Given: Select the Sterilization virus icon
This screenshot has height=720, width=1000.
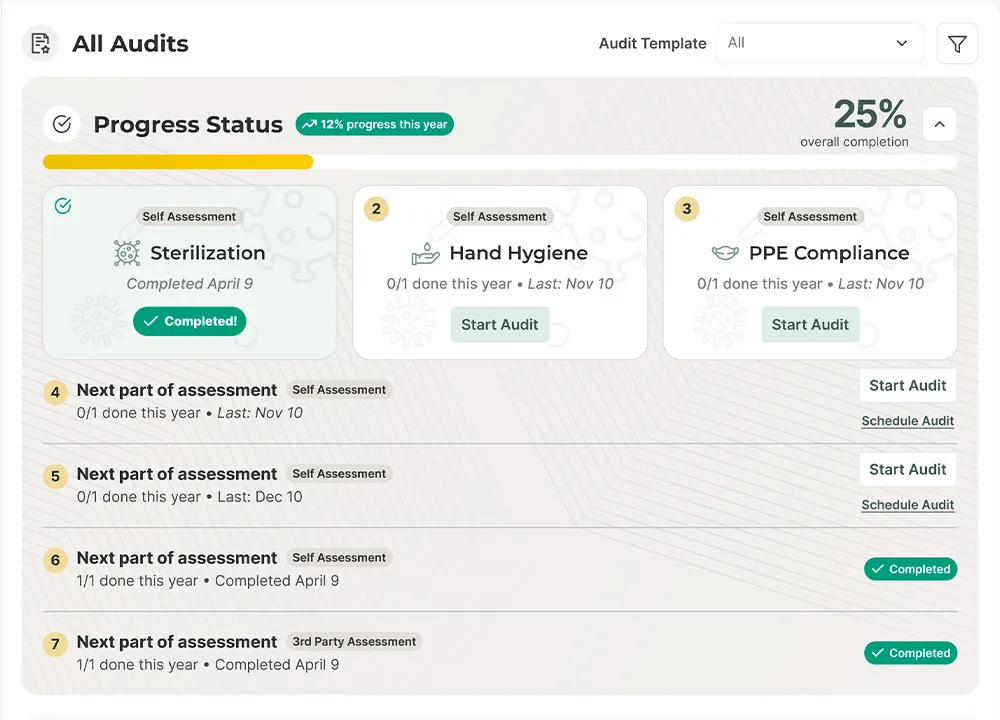Looking at the screenshot, I should [x=126, y=253].
